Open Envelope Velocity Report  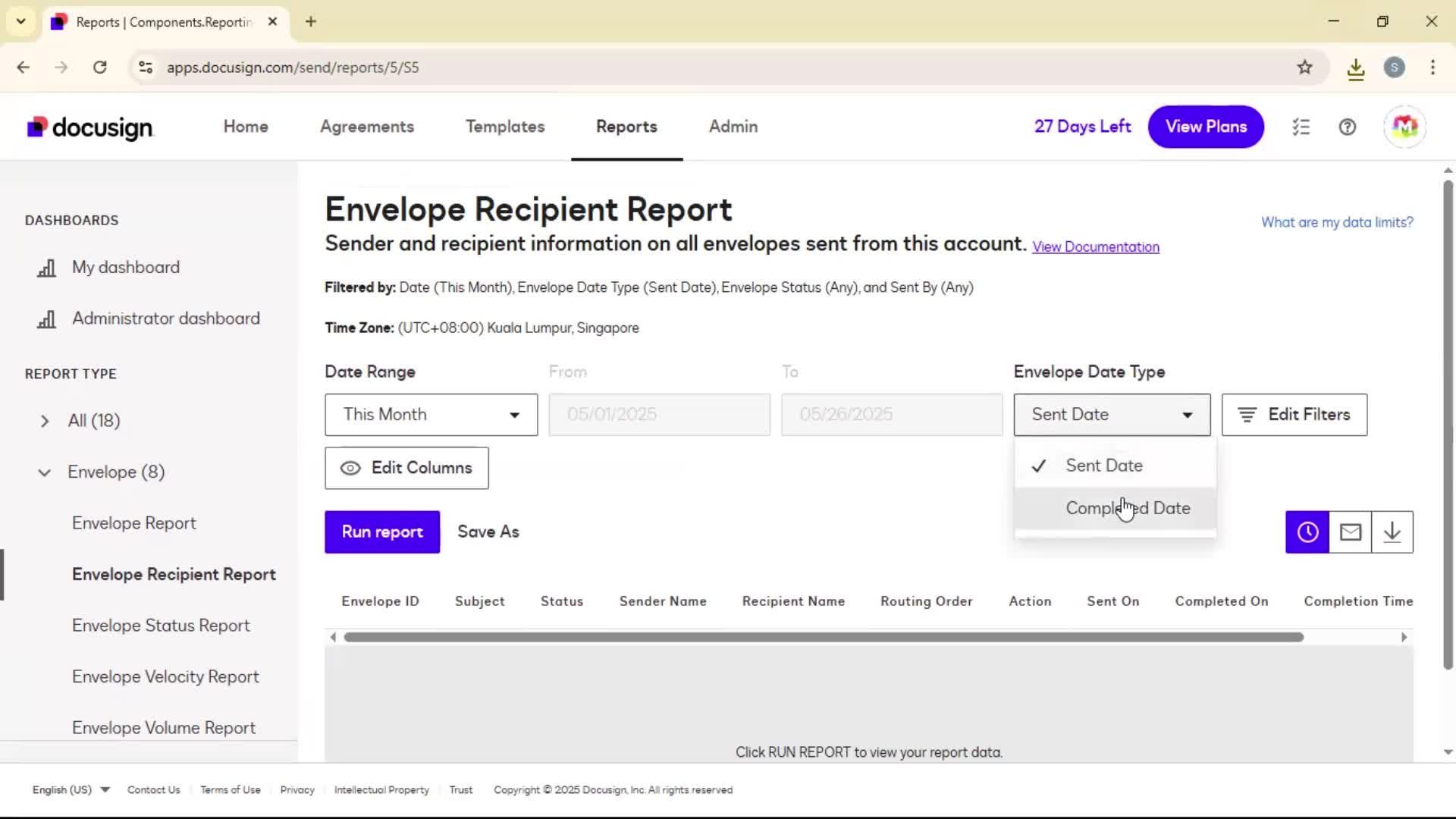point(165,677)
